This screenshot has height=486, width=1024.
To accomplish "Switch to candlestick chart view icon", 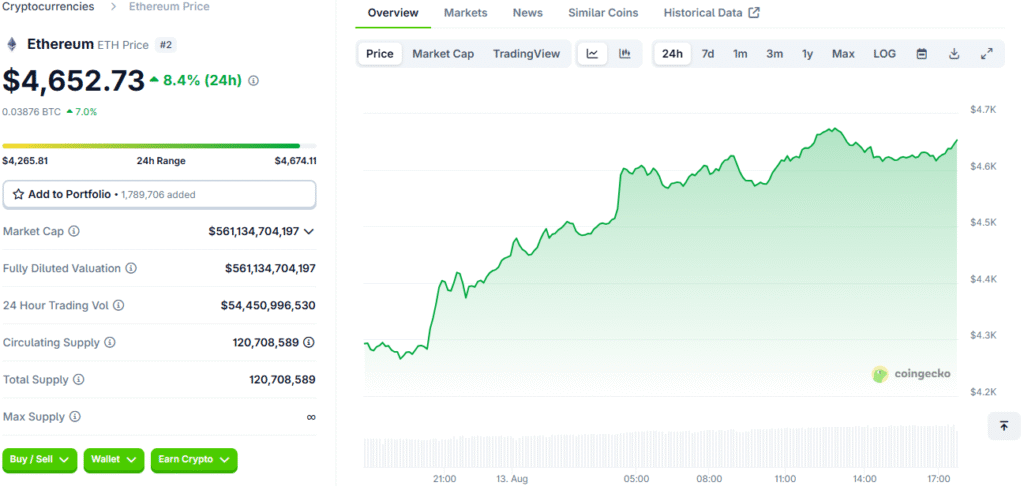I will pos(625,54).
